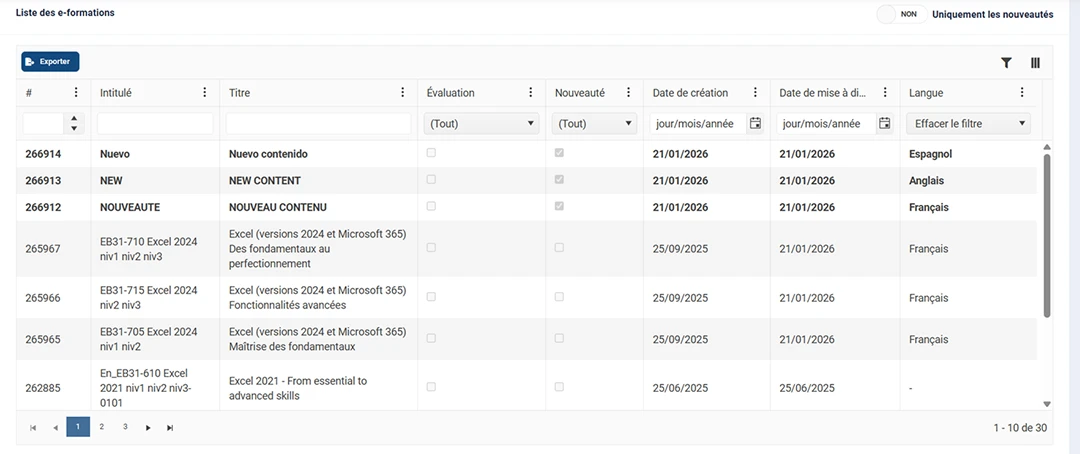Toggle Nouveauté checkbox for row 265965
1080x454 pixels.
coord(559,338)
